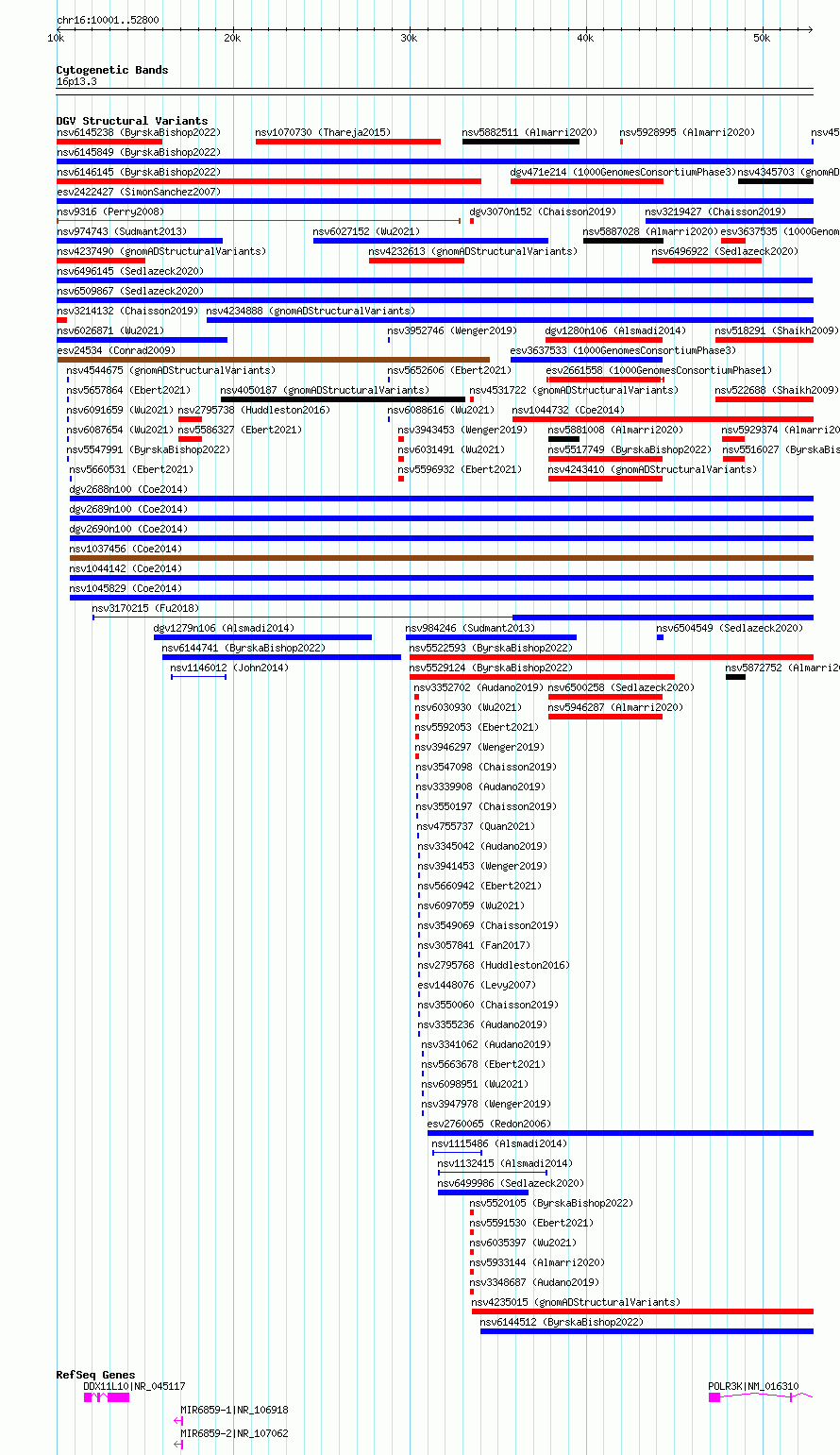Open the nsv3170215 (Fu2018) label
This screenshot has height=1455, width=840.
pyautogui.click(x=145, y=609)
